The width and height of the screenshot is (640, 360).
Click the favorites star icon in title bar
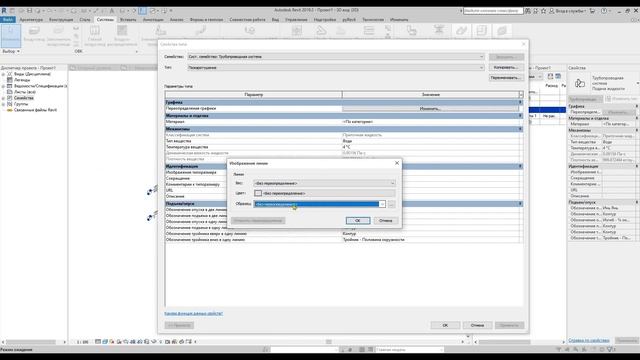tap(543, 11)
